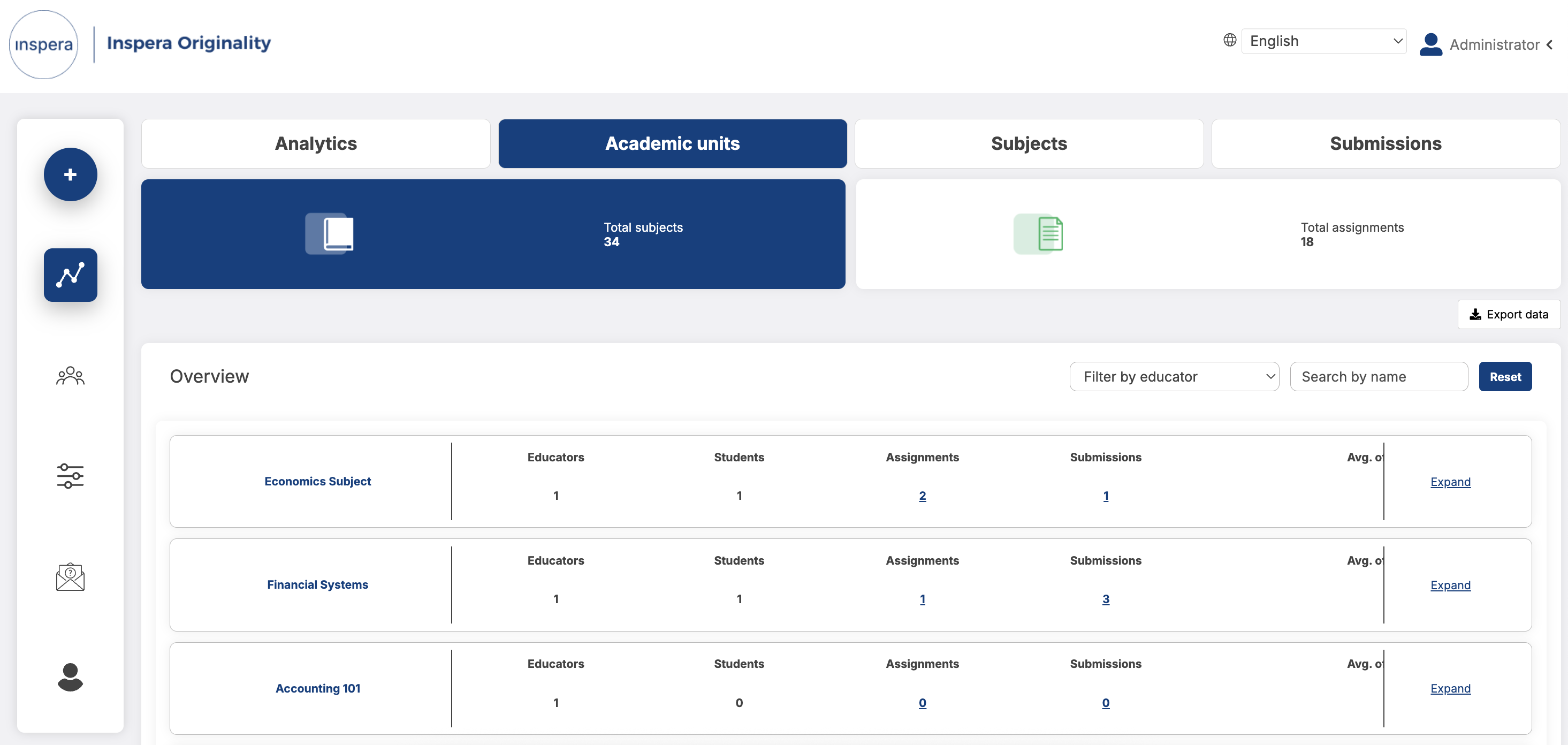Open the analytics chart sidebar icon
Image resolution: width=1568 pixels, height=745 pixels.
click(71, 275)
